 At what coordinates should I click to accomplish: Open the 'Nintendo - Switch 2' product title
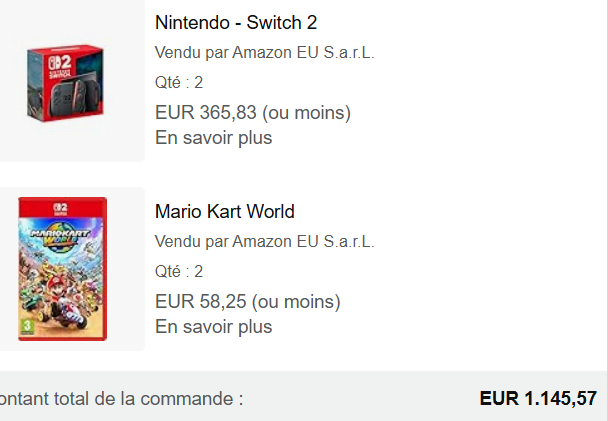pos(236,22)
